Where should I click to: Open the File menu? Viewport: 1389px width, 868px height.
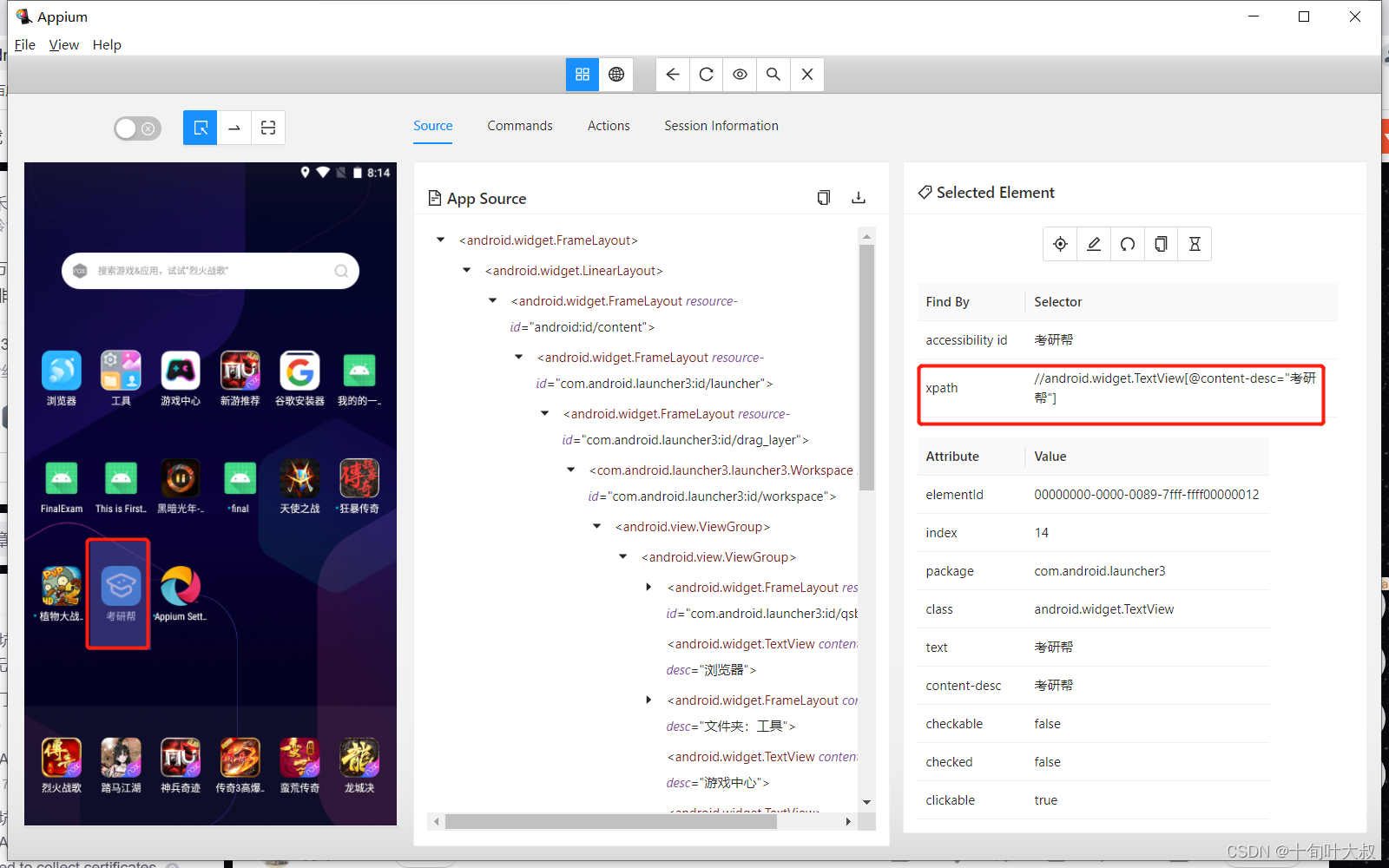point(25,45)
